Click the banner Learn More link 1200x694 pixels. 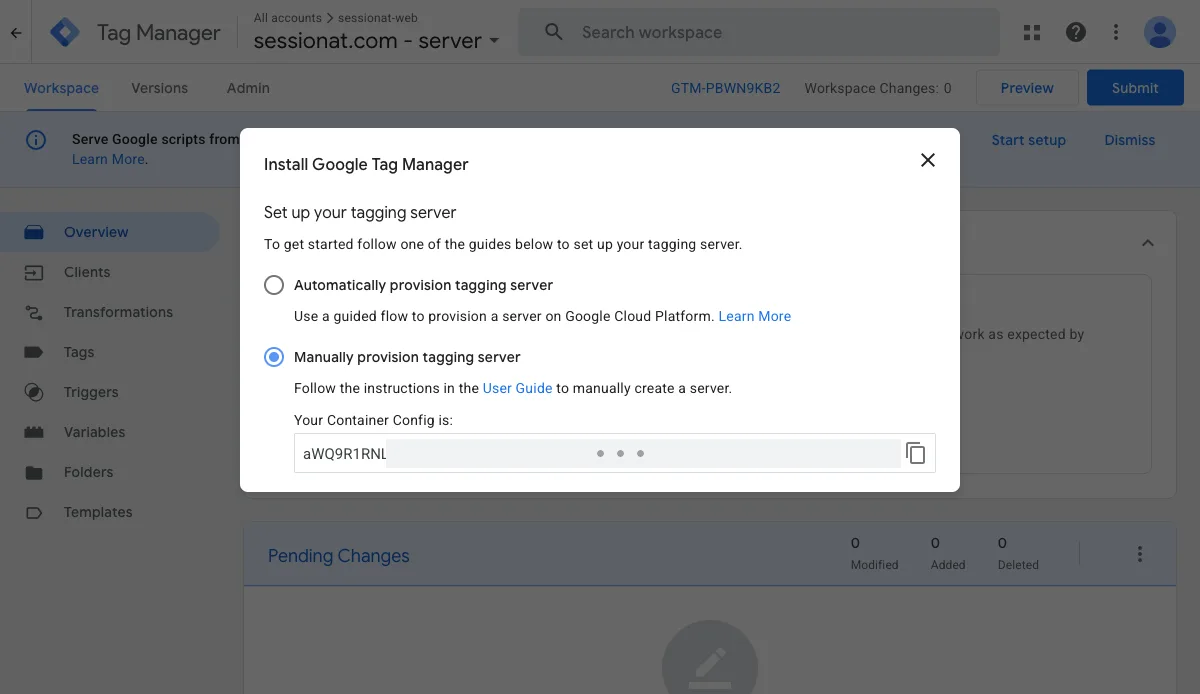click(108, 159)
